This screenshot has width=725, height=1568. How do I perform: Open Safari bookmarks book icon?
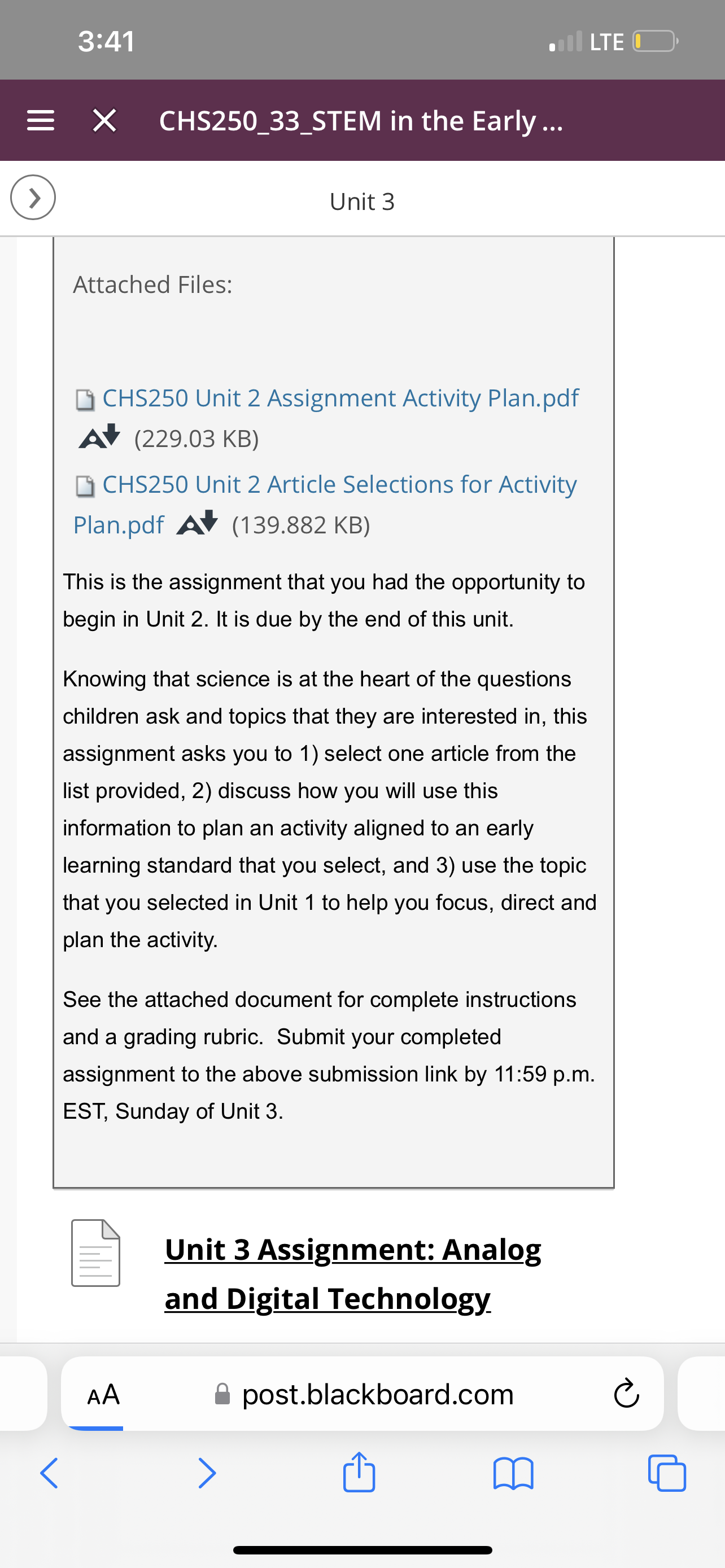point(513,1473)
